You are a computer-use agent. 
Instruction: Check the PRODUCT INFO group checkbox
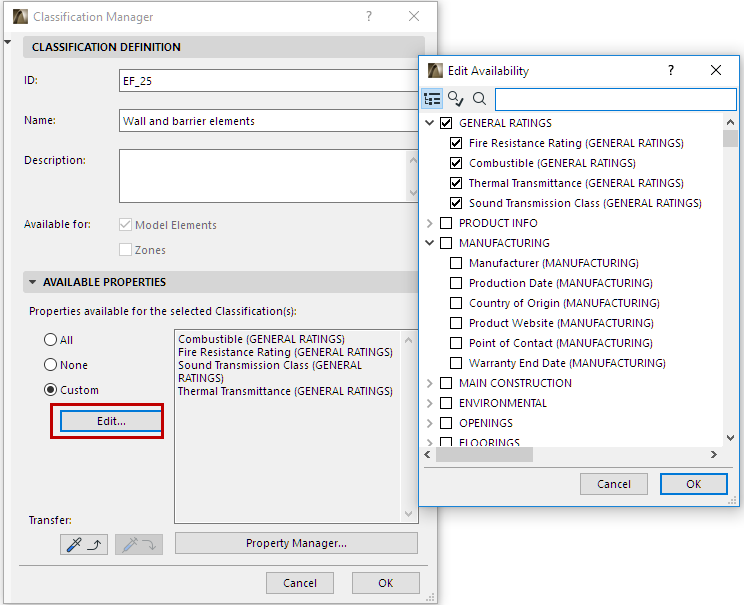point(446,223)
